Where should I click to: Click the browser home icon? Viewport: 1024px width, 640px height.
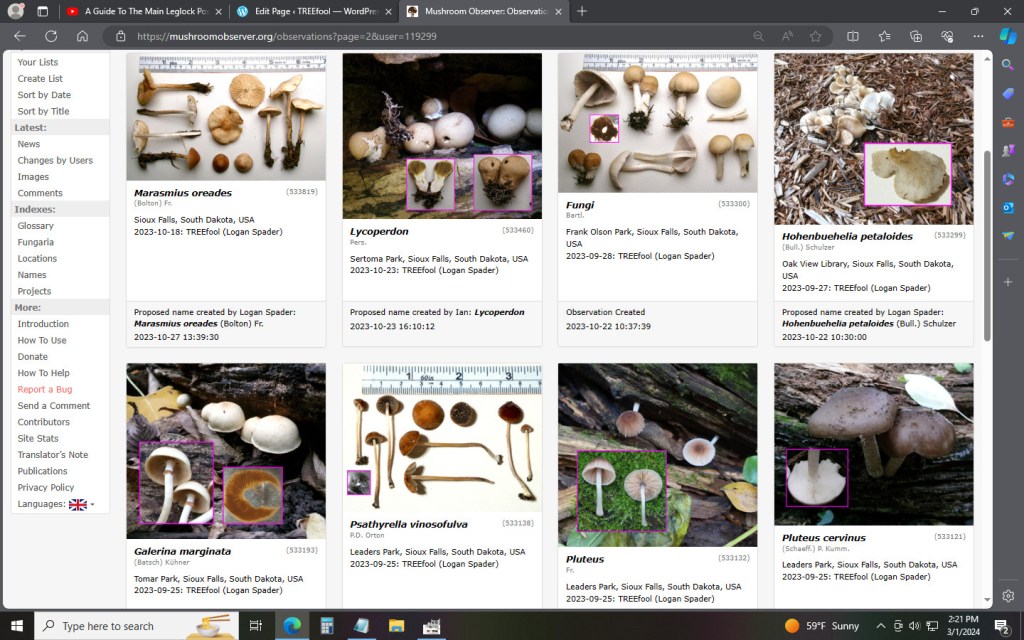point(83,36)
